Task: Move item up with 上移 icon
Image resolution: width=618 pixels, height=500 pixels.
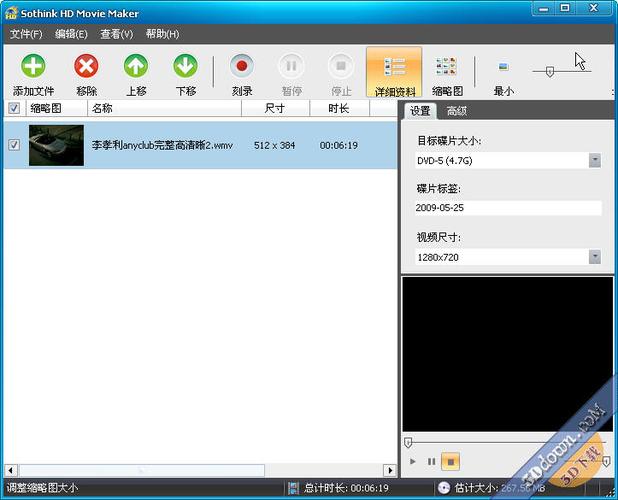Action: click(136, 66)
